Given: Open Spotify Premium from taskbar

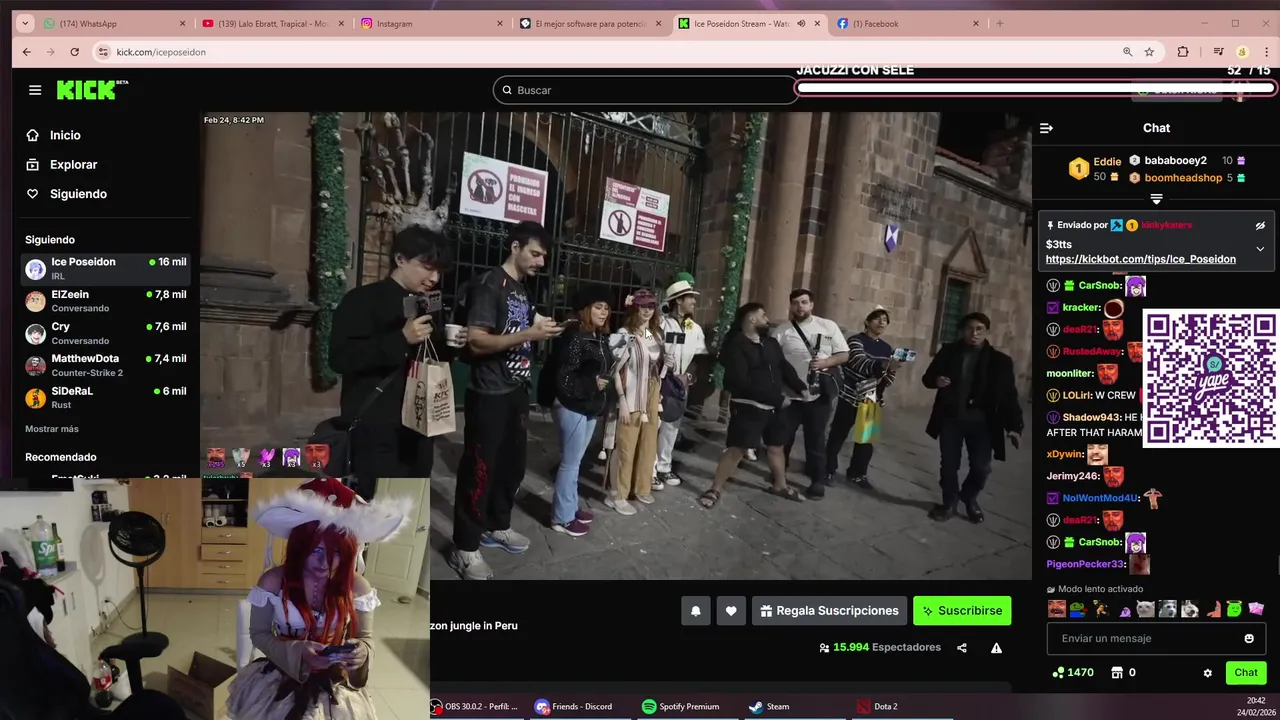Looking at the screenshot, I should point(681,706).
